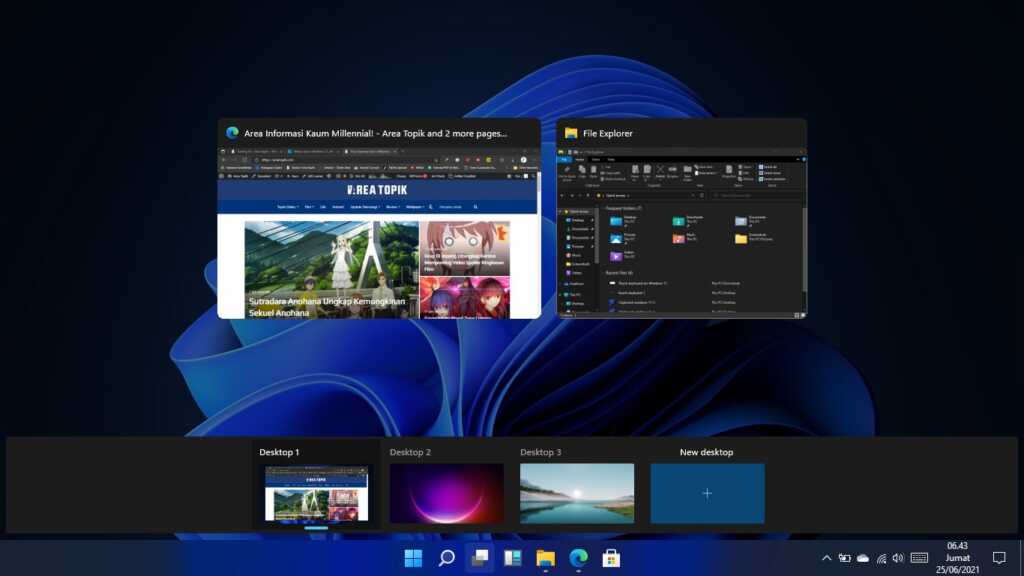This screenshot has height=576, width=1024.
Task: Show hidden system tray icons
Action: coord(826,558)
